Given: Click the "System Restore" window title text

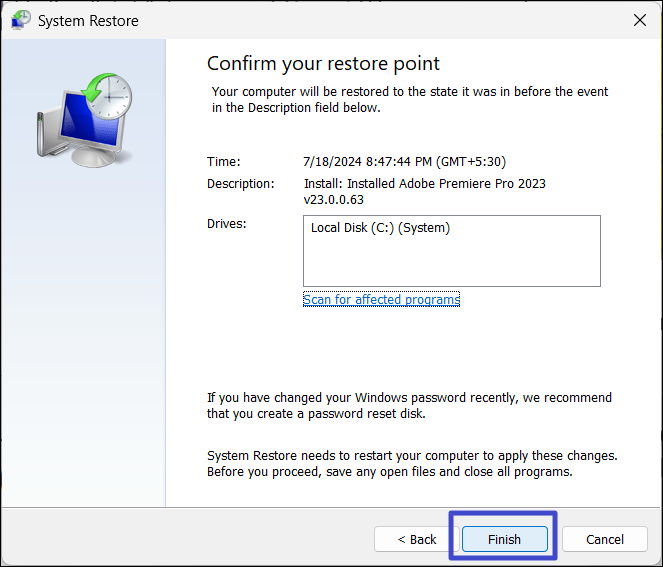Looking at the screenshot, I should [x=88, y=20].
